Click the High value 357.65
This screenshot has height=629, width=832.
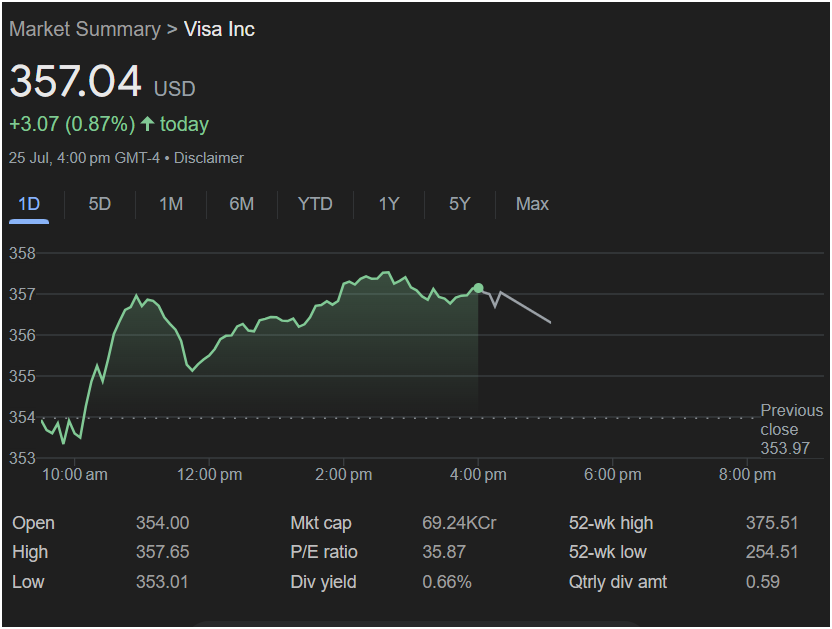point(162,552)
